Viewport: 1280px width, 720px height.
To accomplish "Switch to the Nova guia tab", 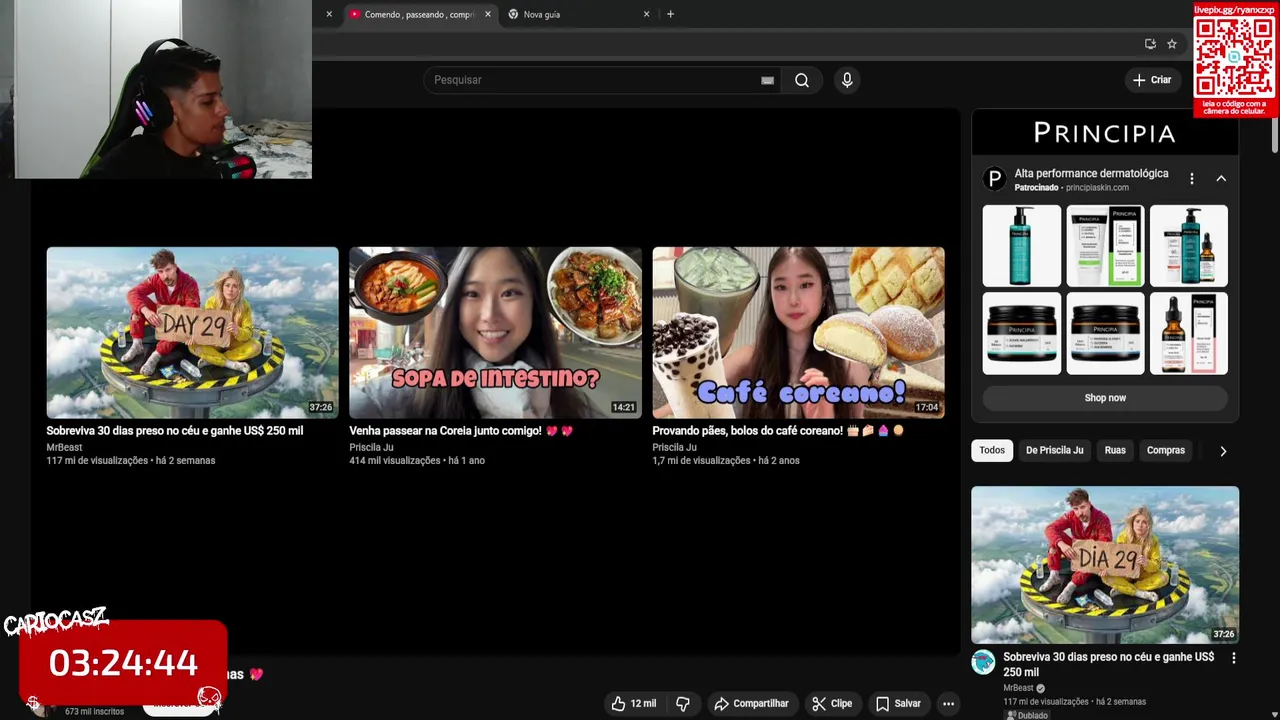I will 579,14.
